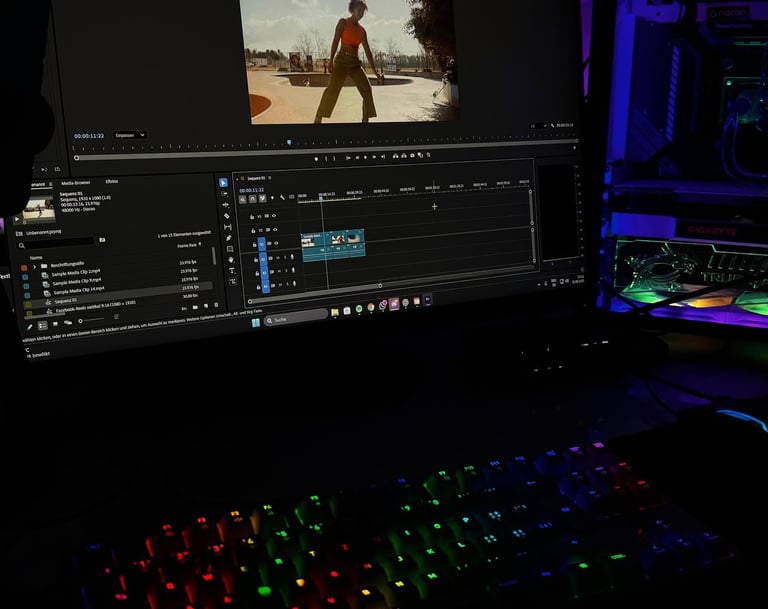Select the teal clip on track V1

tap(333, 238)
